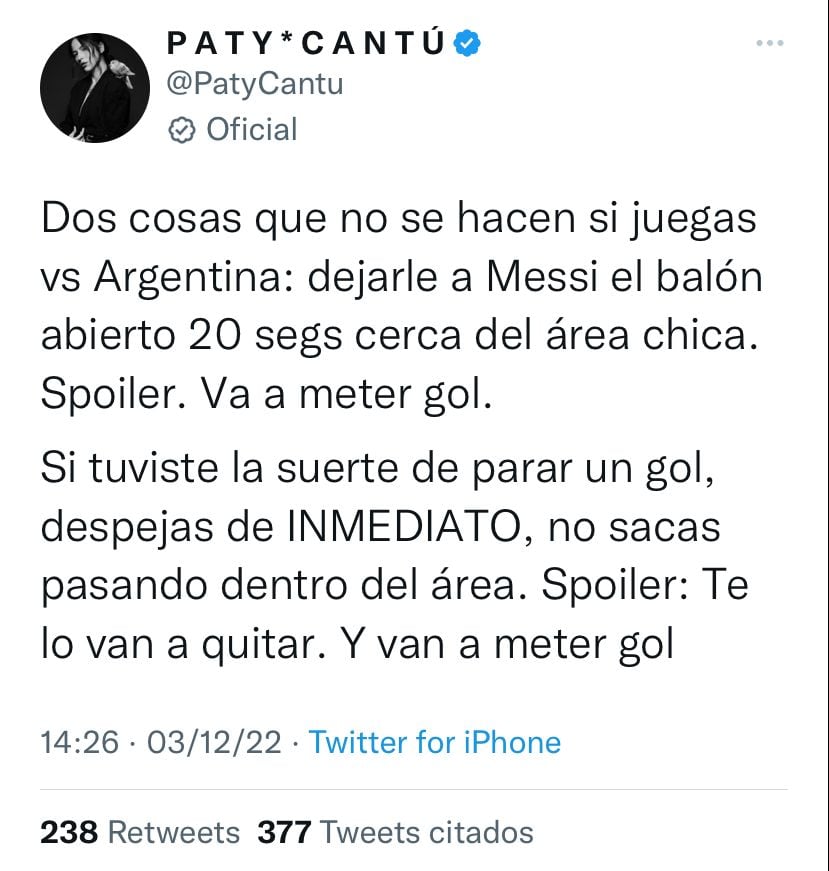Image resolution: width=829 pixels, height=871 pixels.
Task: Click the blue verified checkmark badge
Action: point(465,42)
